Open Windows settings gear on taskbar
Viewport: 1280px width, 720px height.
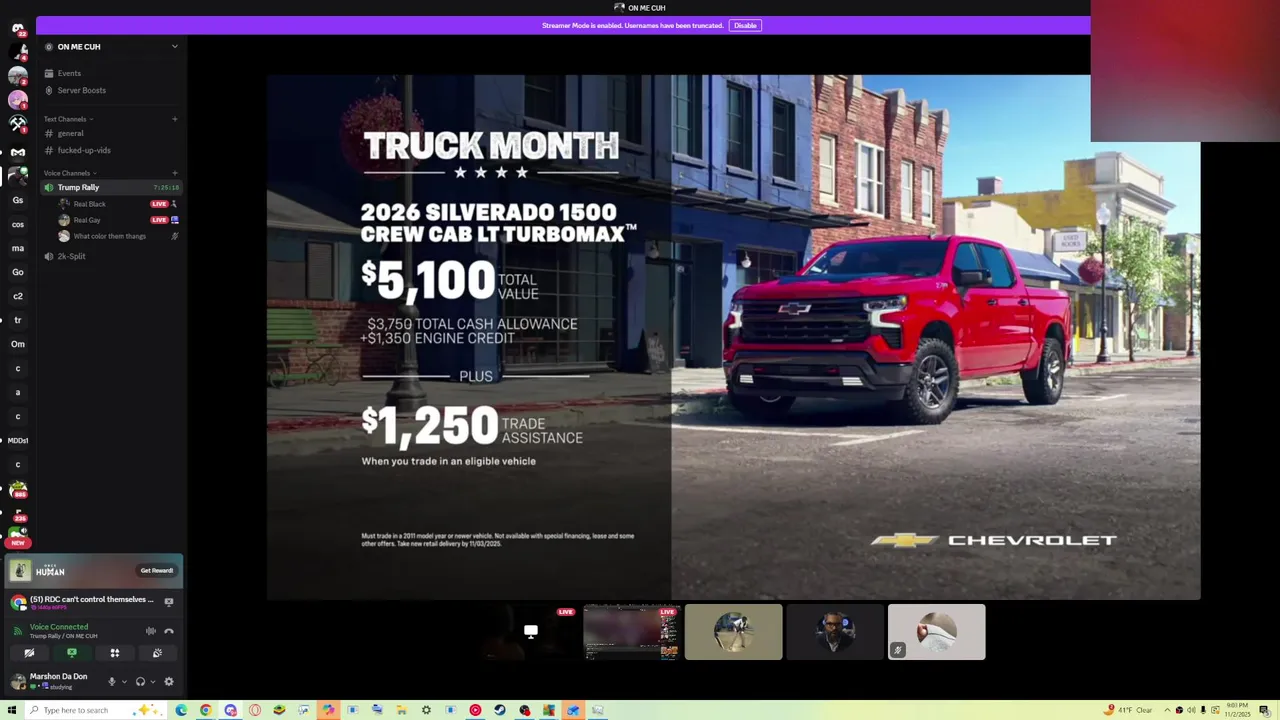426,710
